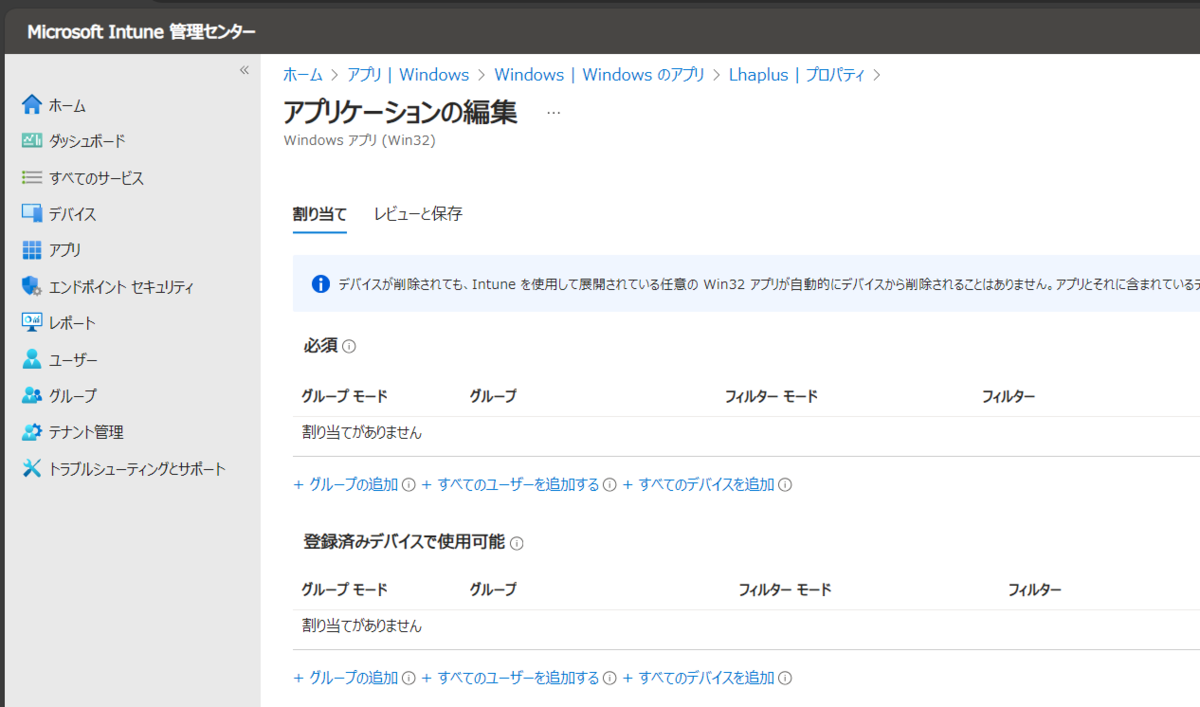The height and width of the screenshot is (707, 1200).
Task: Click the エンドポイント セキュリティ shield icon
Action: coord(32,287)
